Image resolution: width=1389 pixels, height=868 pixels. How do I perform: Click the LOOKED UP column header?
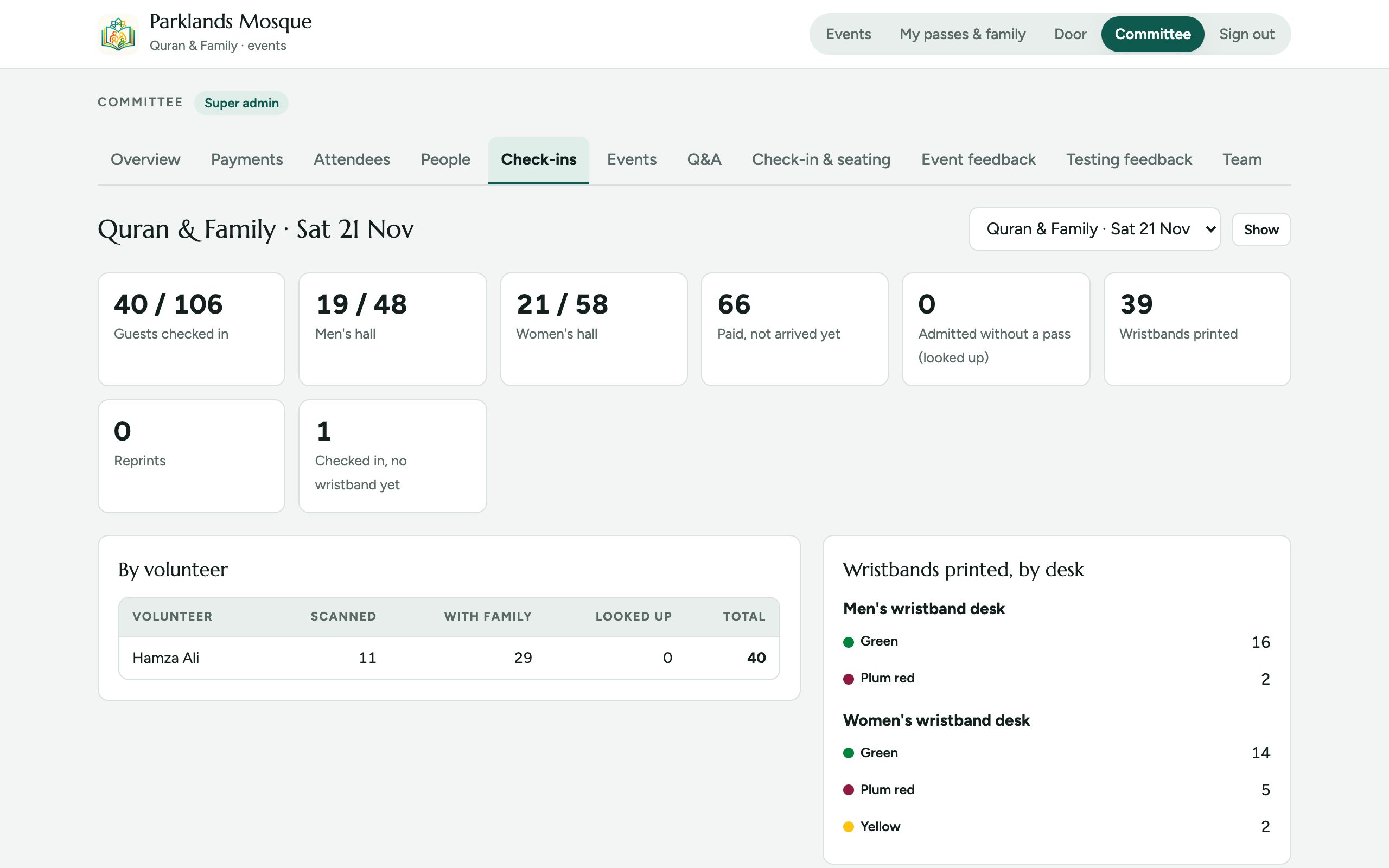pos(634,617)
